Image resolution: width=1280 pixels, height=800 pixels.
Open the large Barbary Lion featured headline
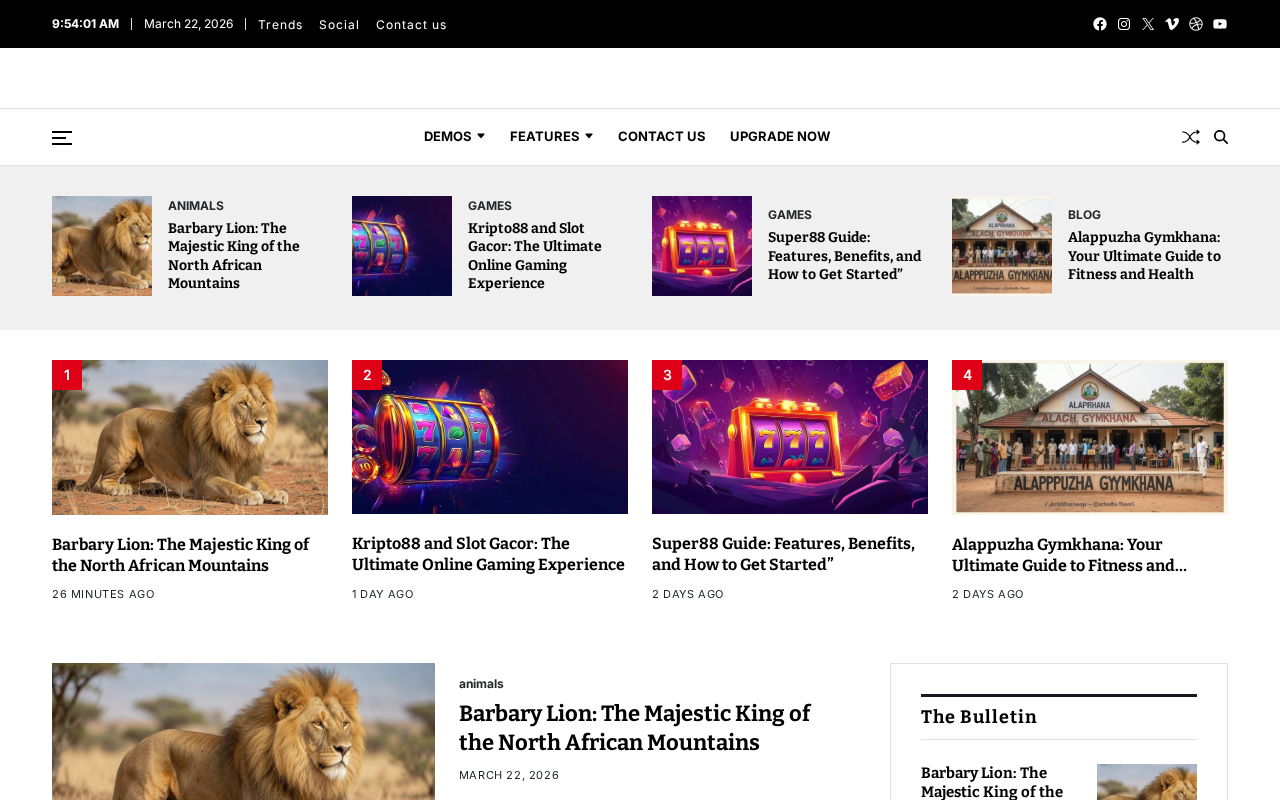tap(635, 728)
